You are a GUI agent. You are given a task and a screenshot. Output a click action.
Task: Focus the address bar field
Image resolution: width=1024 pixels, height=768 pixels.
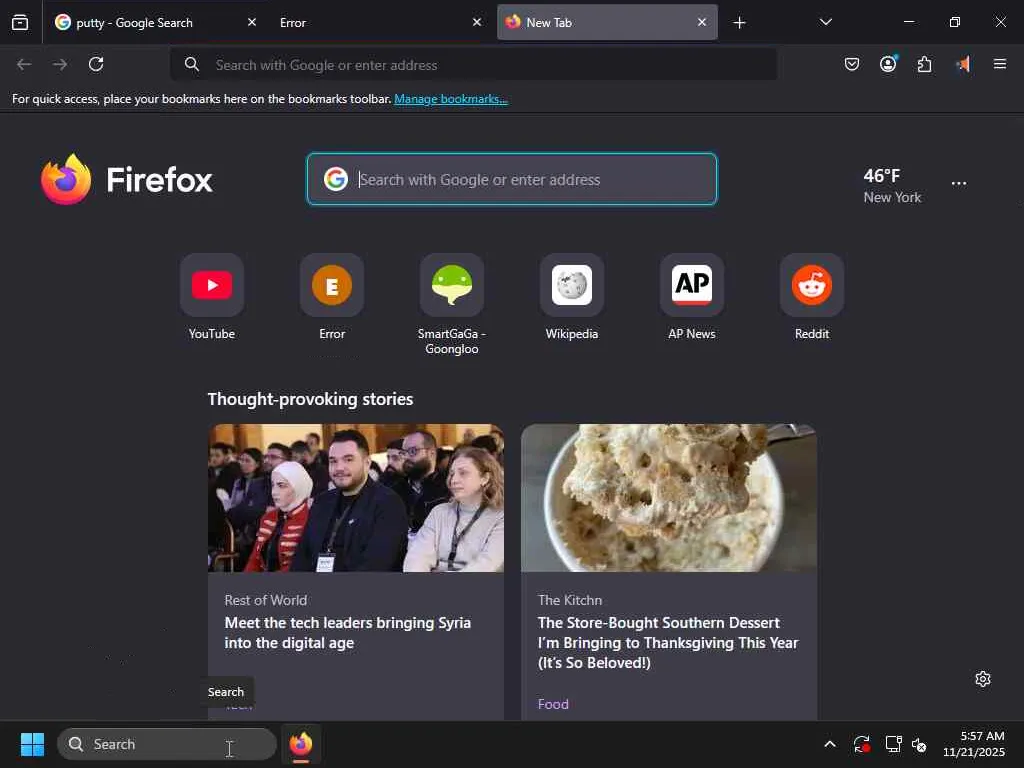tap(473, 65)
